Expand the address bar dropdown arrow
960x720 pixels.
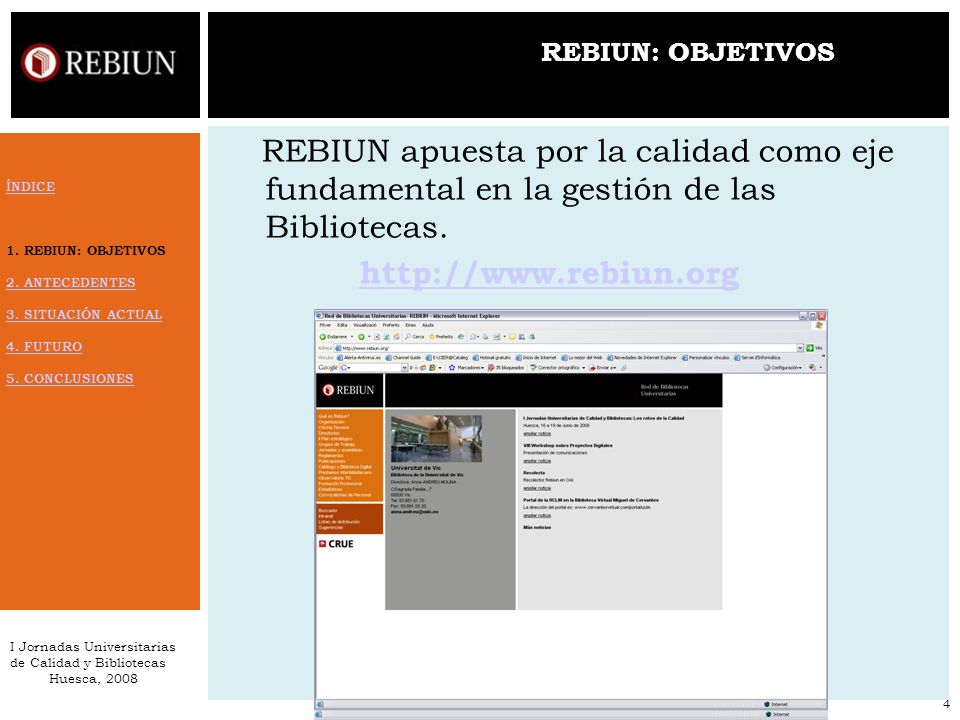click(x=800, y=348)
